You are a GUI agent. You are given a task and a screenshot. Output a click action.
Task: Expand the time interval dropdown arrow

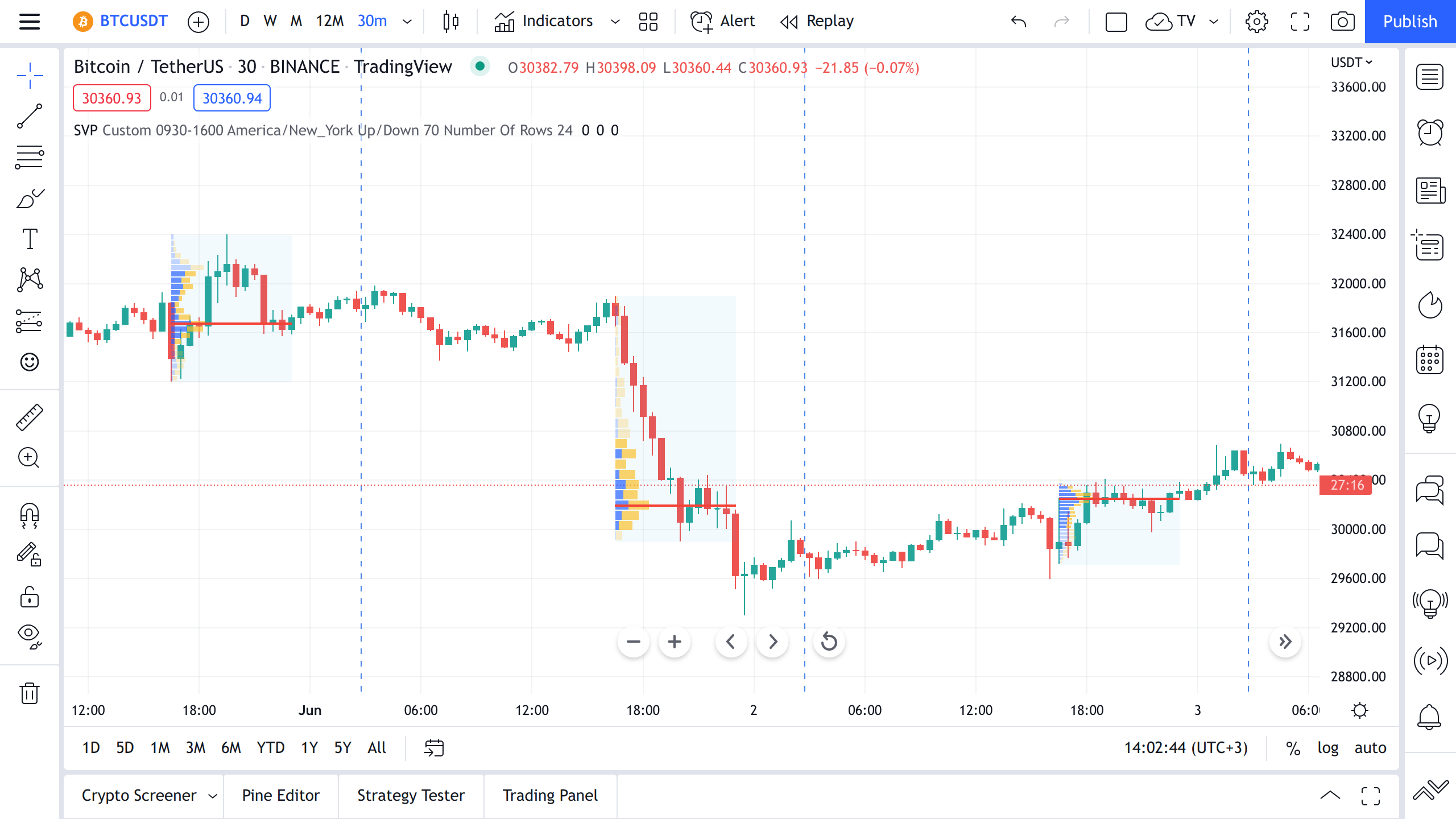click(407, 22)
